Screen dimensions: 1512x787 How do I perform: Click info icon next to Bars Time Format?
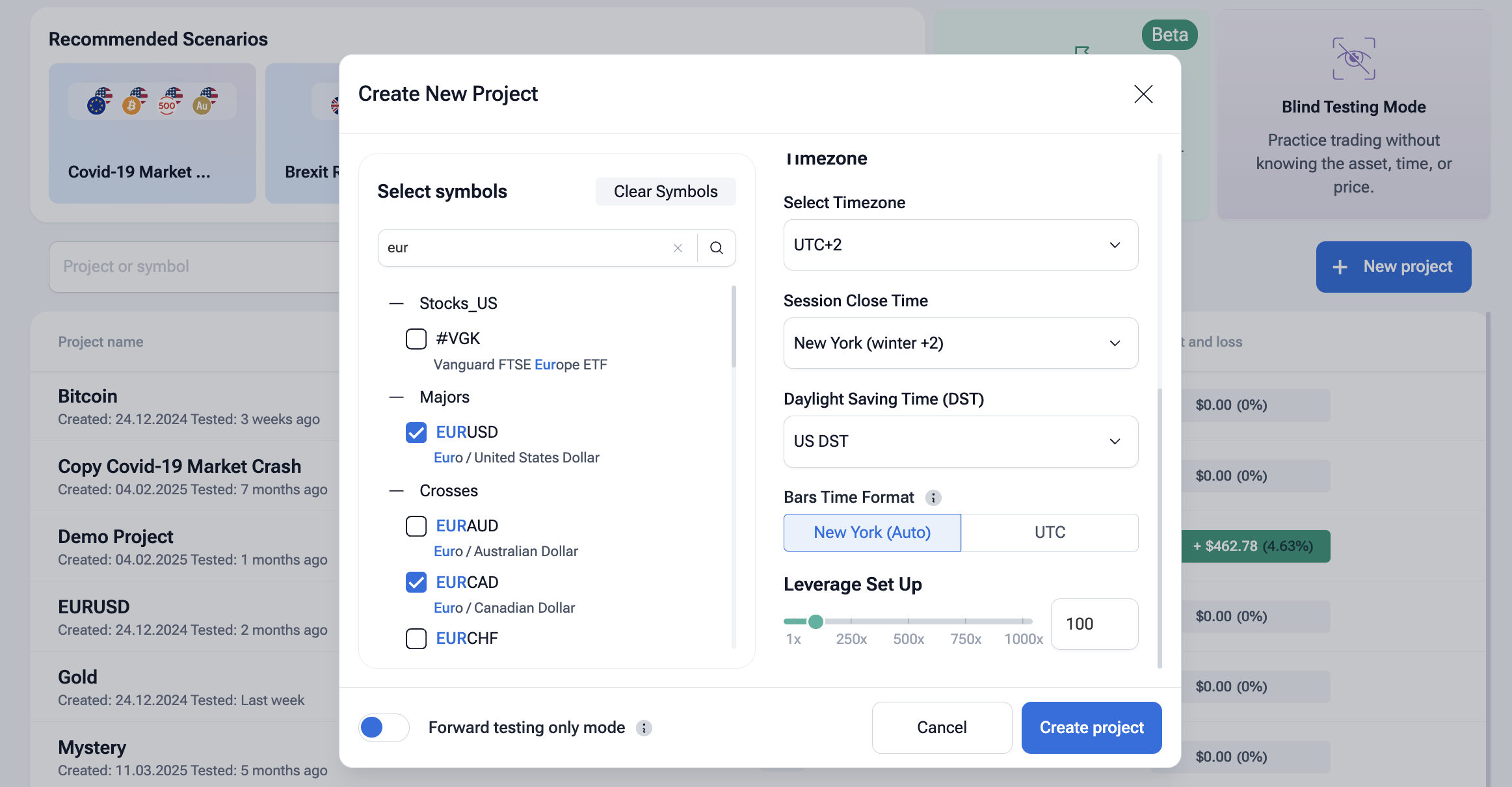tap(933, 498)
